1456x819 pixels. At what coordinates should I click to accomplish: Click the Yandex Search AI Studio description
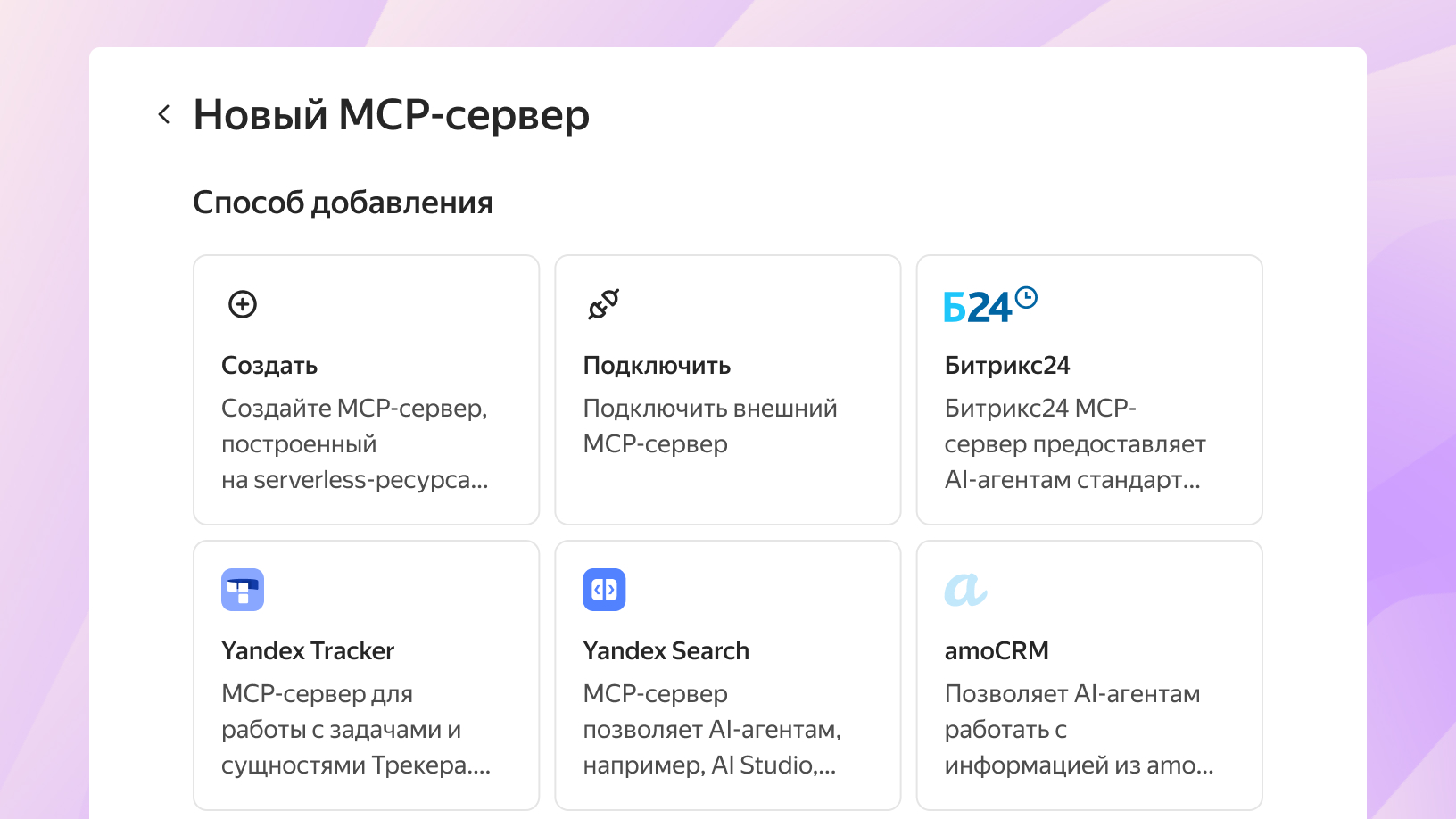[712, 730]
